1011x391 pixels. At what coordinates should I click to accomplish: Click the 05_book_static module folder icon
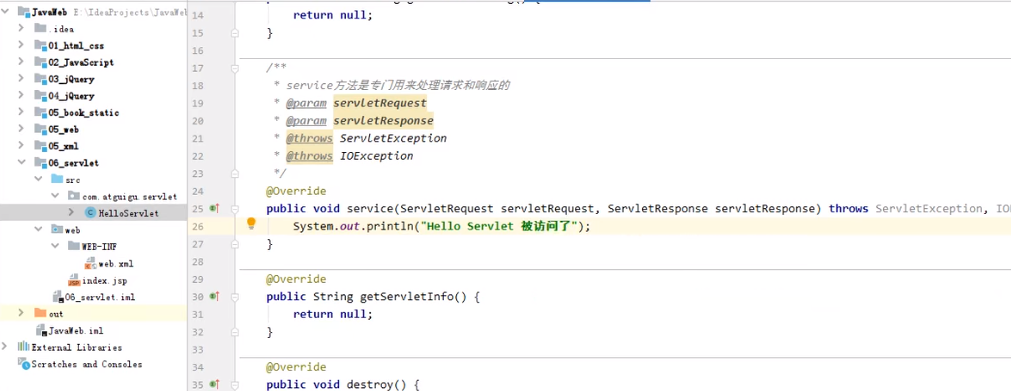point(41,112)
